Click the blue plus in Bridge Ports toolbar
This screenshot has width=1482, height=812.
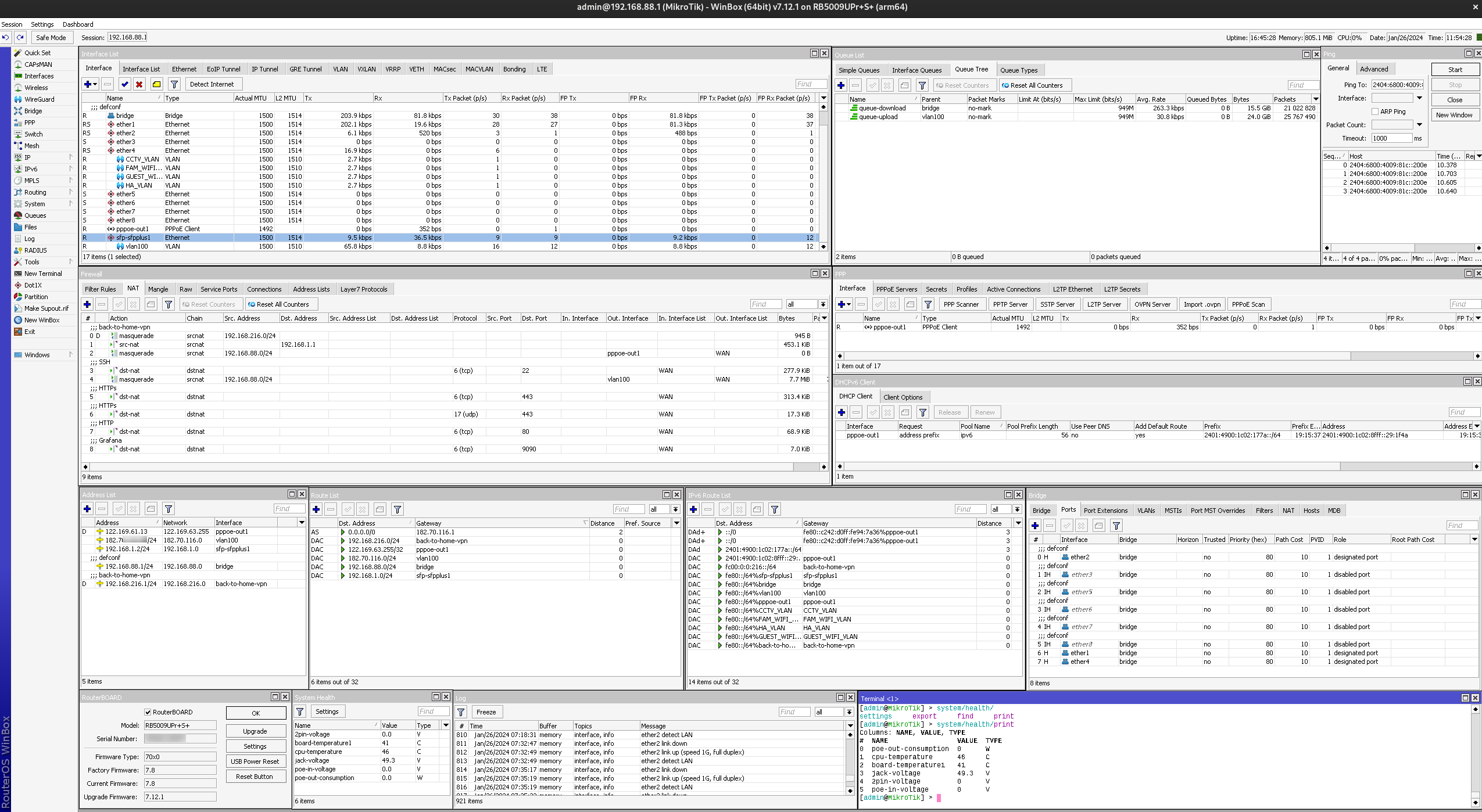tap(1035, 526)
